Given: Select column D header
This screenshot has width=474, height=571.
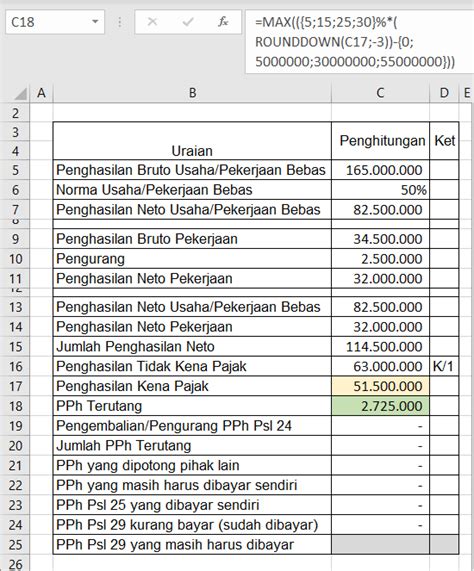Looking at the screenshot, I should [x=444, y=93].
